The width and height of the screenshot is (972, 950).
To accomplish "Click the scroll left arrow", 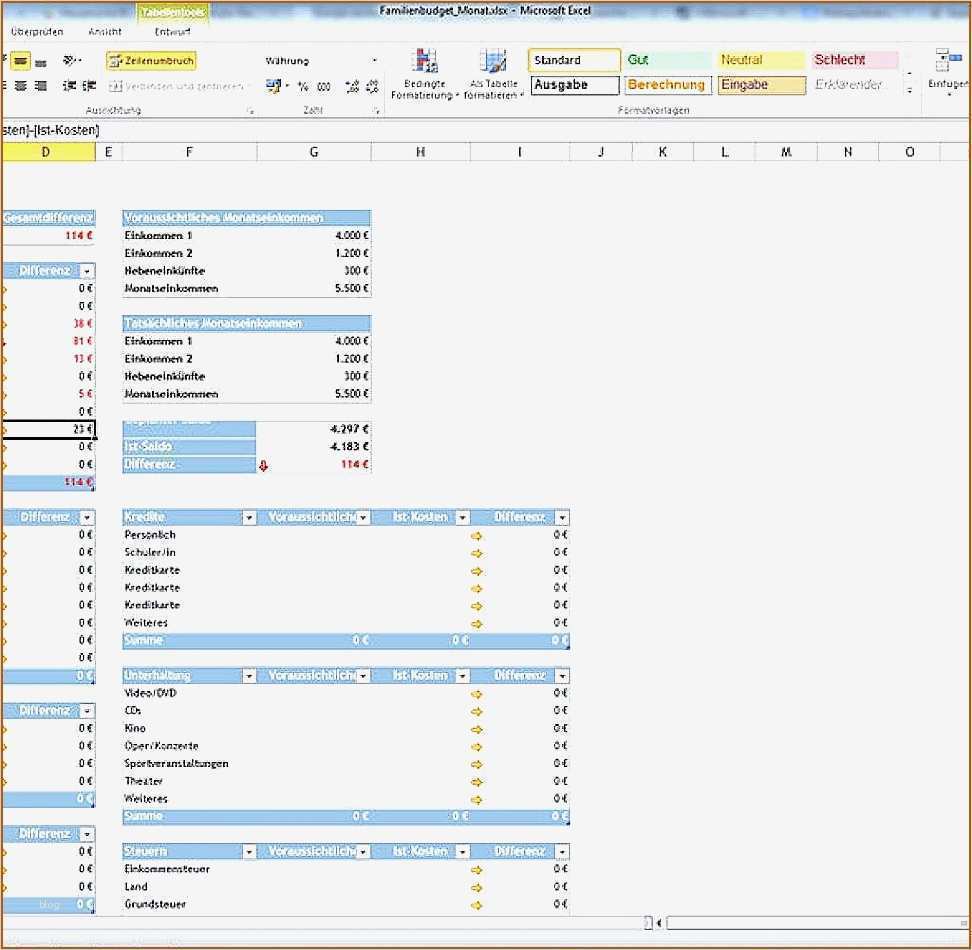I will click(658, 924).
